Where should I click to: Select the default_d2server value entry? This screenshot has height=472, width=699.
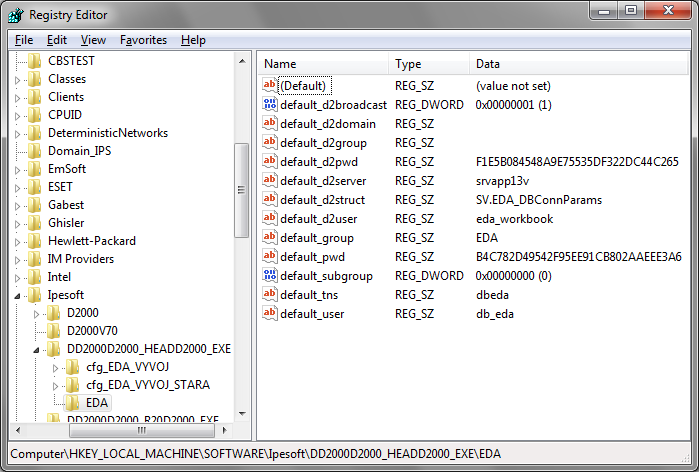(322, 181)
